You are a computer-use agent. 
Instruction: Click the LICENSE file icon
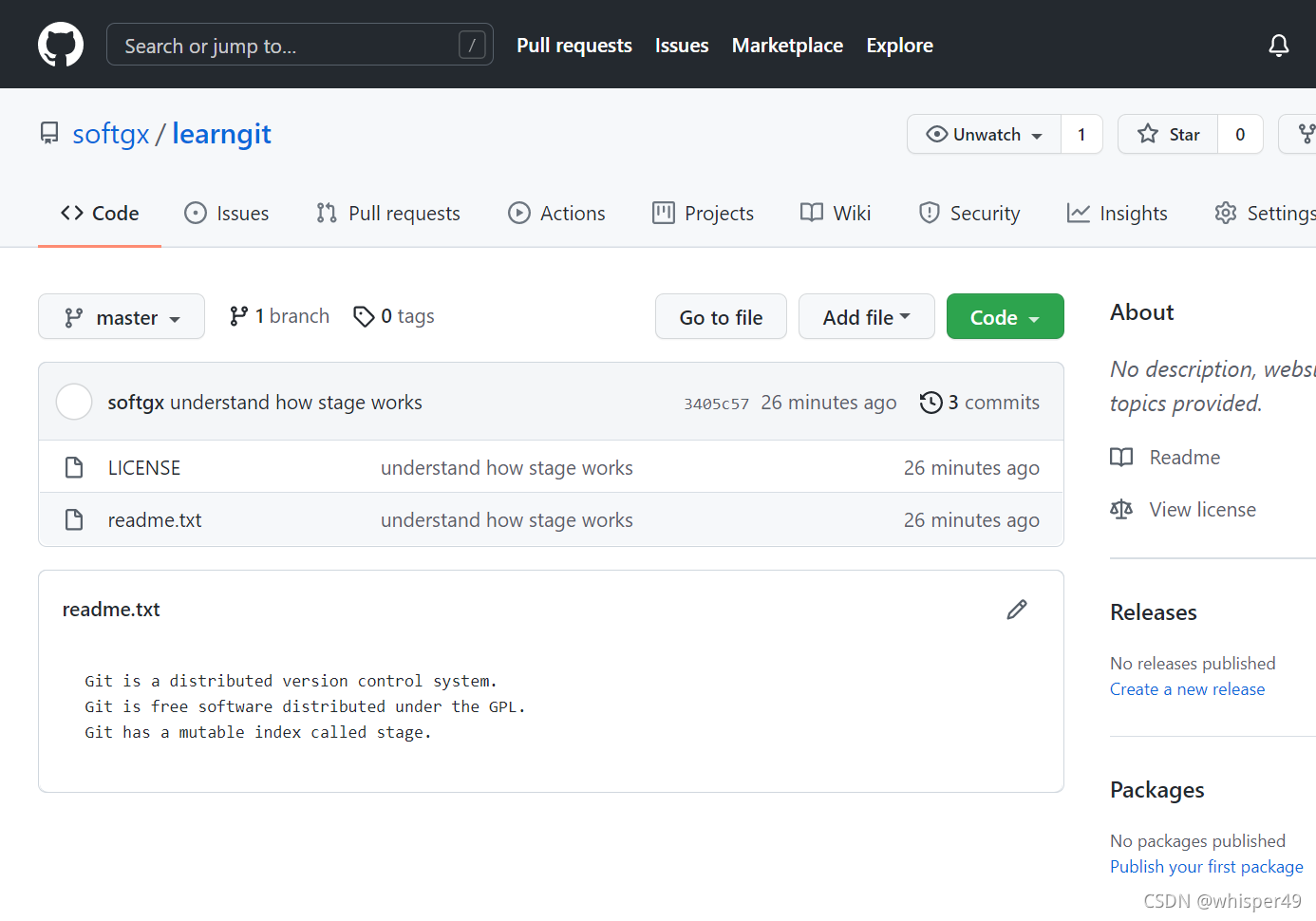coord(74,467)
